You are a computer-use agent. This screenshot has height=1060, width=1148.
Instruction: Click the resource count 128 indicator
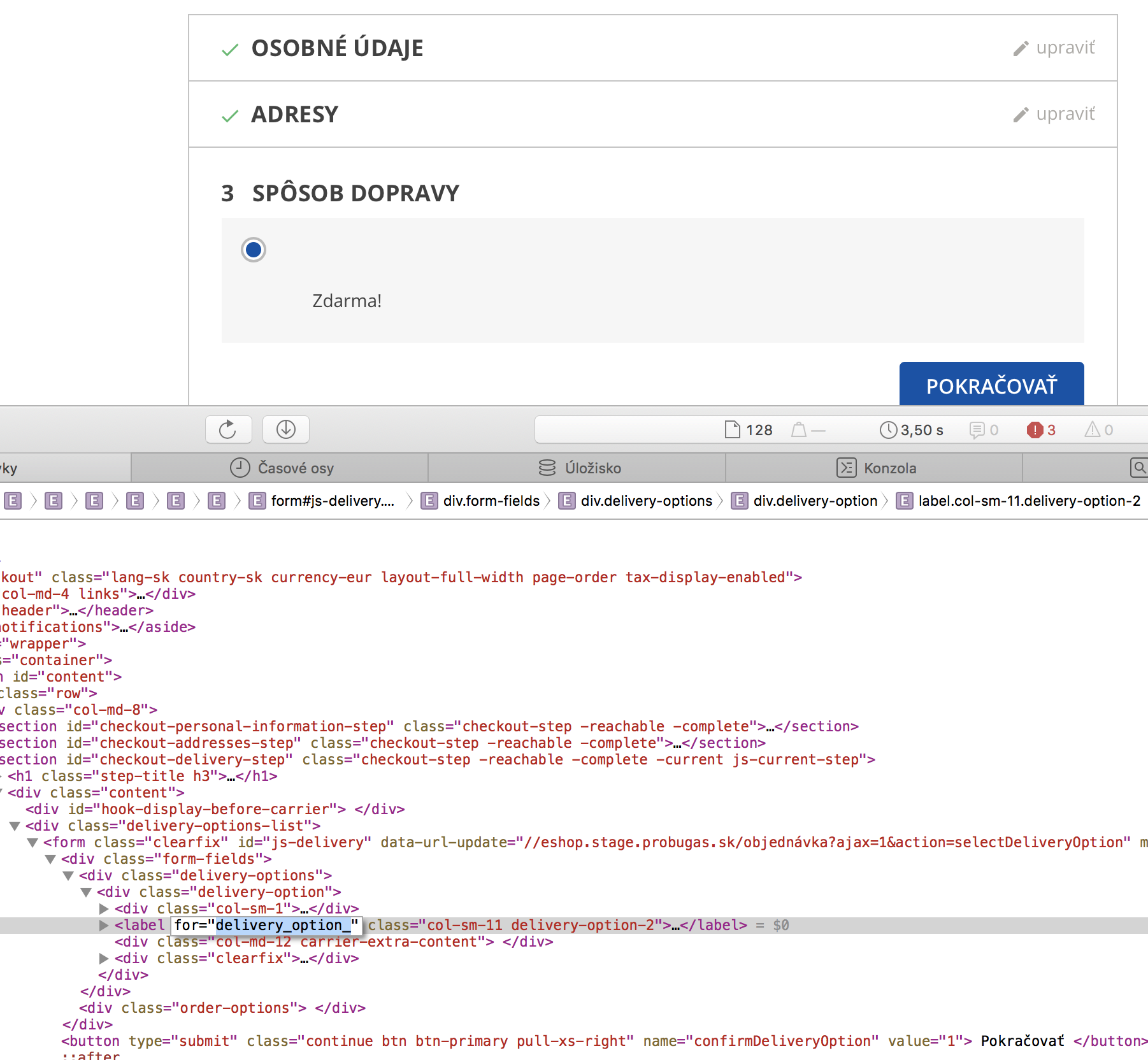point(749,430)
